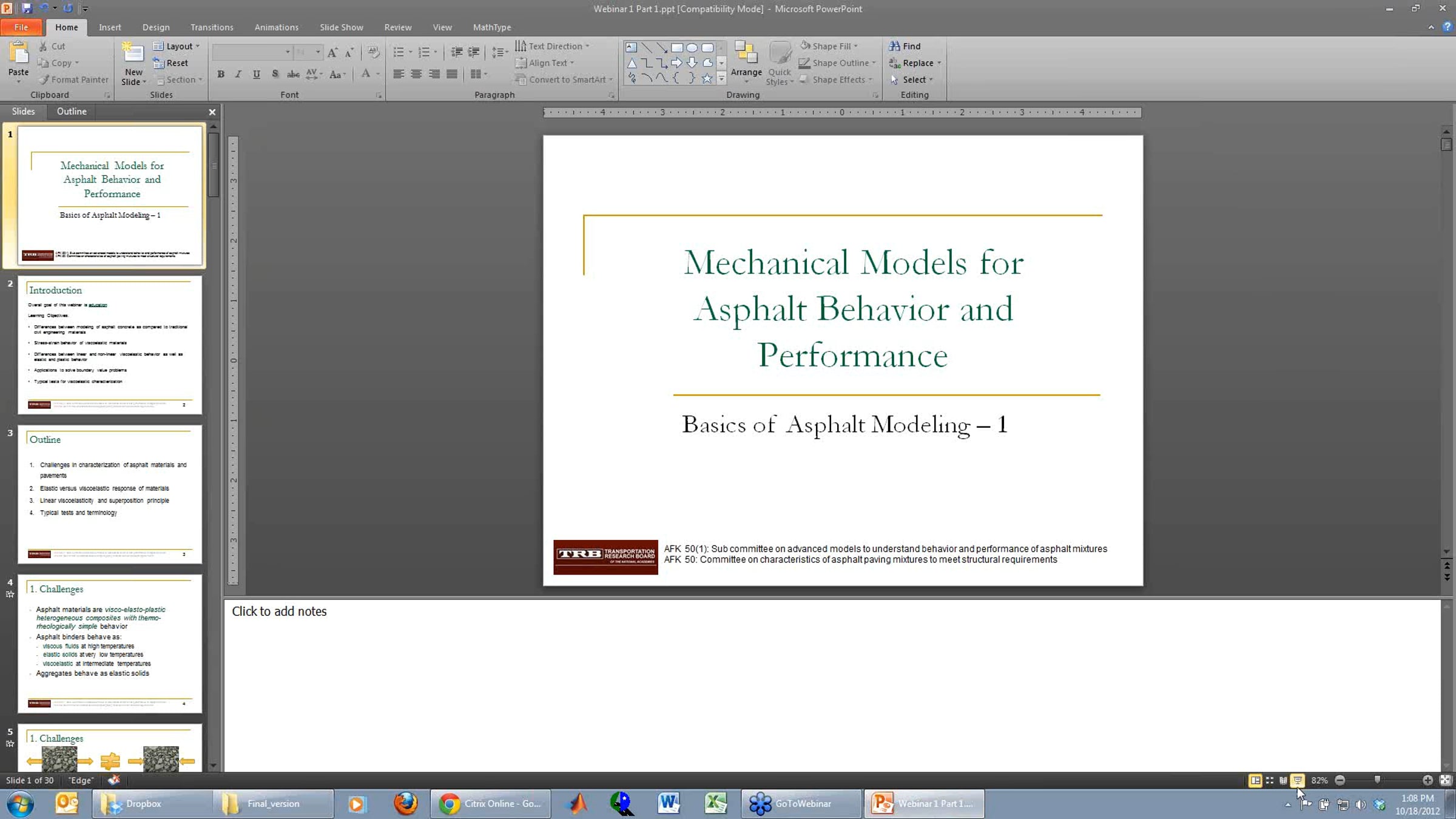Clear all formatting from text
The height and width of the screenshot is (819, 1456).
click(373, 52)
